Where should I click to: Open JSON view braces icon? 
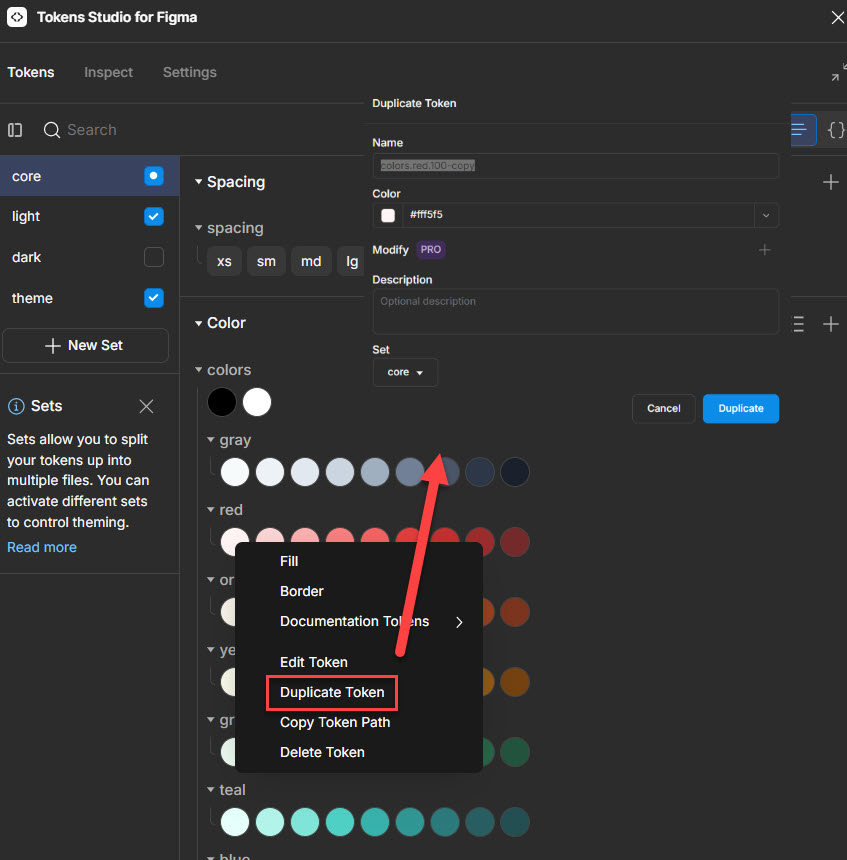(x=835, y=130)
